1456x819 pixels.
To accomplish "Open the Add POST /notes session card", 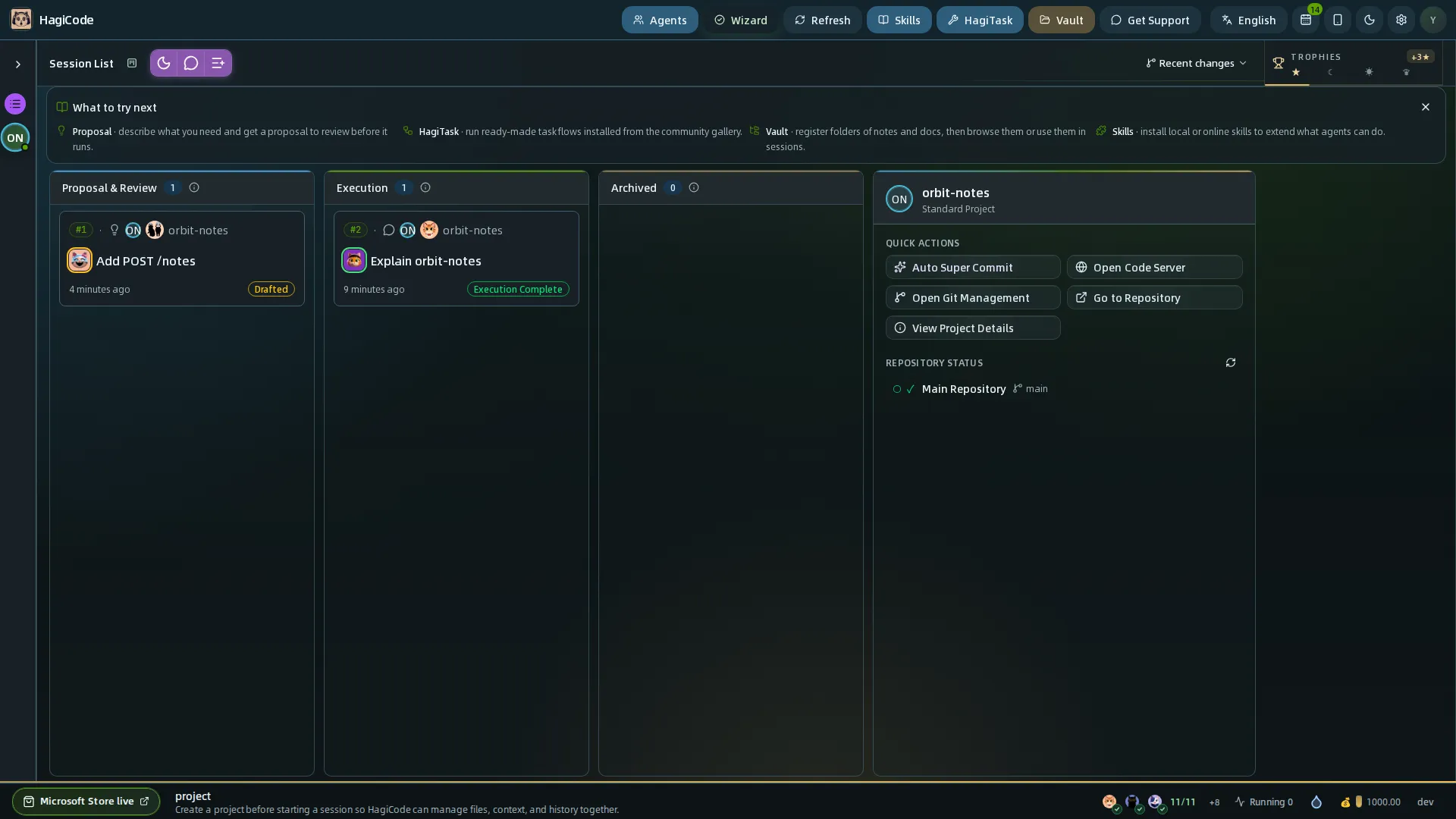I will [182, 259].
